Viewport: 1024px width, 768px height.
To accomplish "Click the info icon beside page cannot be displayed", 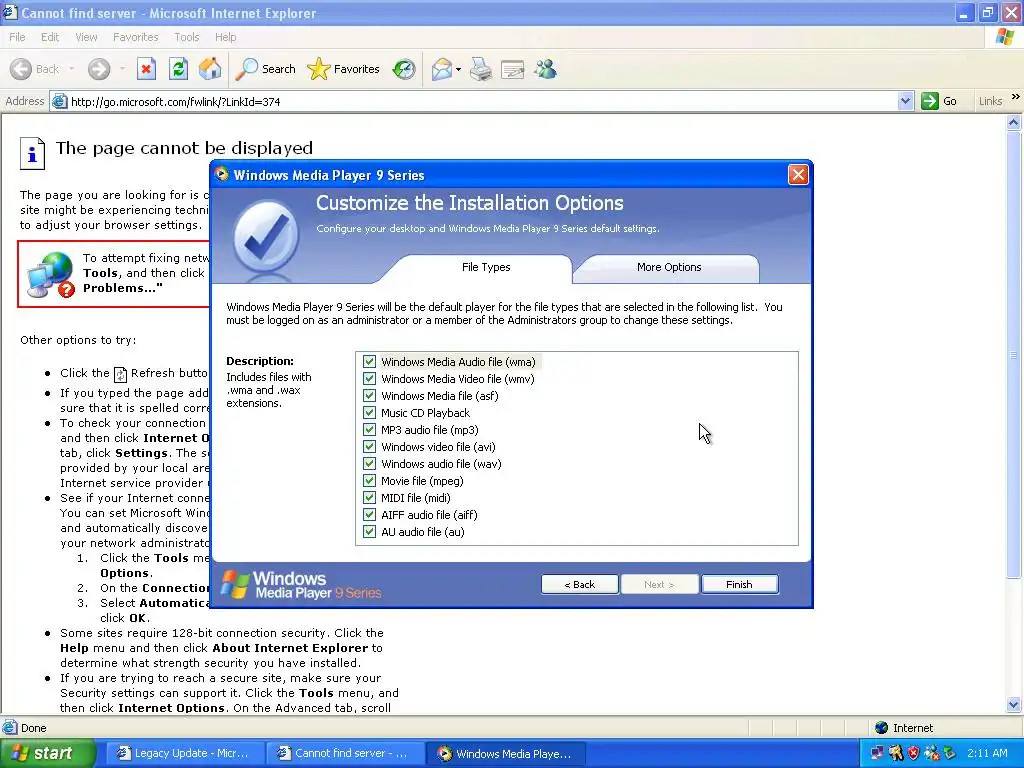I will click(32, 153).
